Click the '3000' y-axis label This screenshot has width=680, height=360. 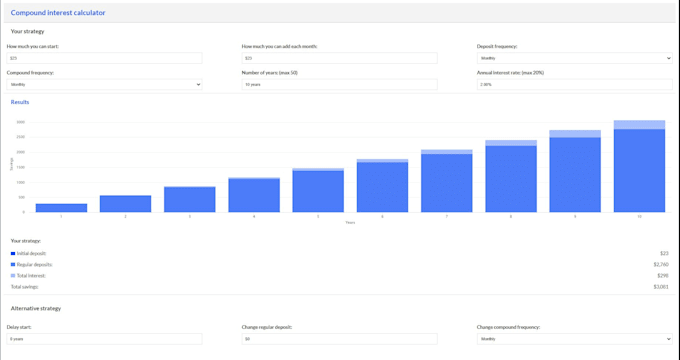click(21, 122)
